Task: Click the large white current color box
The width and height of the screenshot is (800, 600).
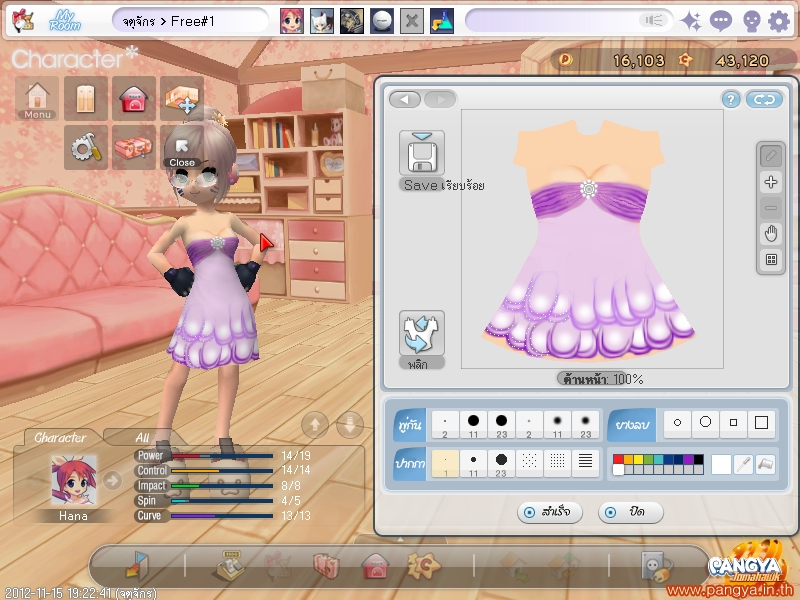Action: click(x=721, y=464)
